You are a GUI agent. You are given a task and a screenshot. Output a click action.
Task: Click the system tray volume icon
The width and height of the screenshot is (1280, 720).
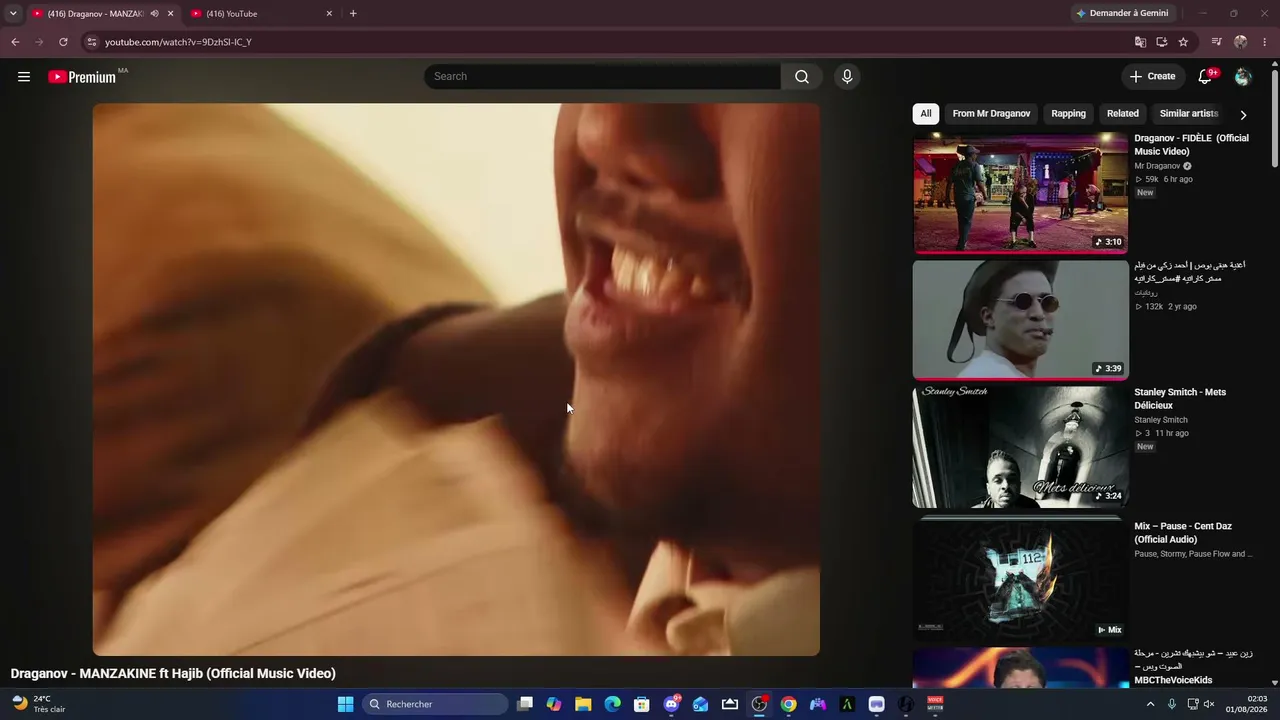[x=1209, y=704]
